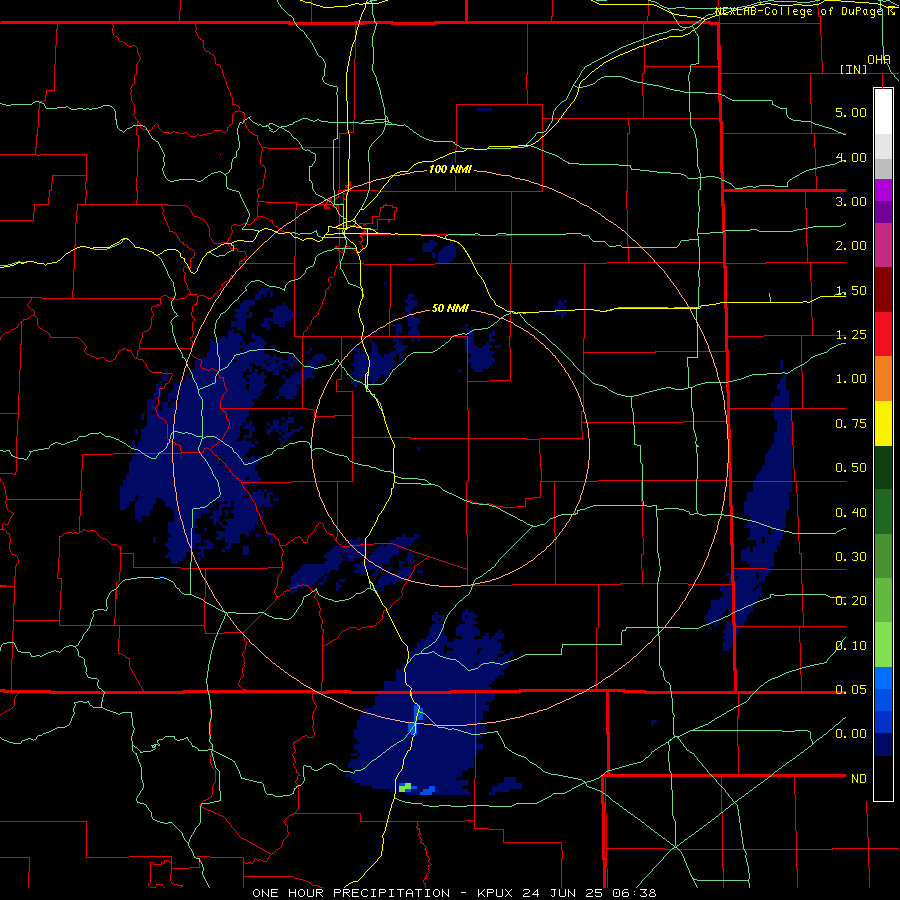Viewport: 900px width, 900px height.
Task: Pick the lime green swatch beside 0.10
Action: pyautogui.click(x=883, y=645)
